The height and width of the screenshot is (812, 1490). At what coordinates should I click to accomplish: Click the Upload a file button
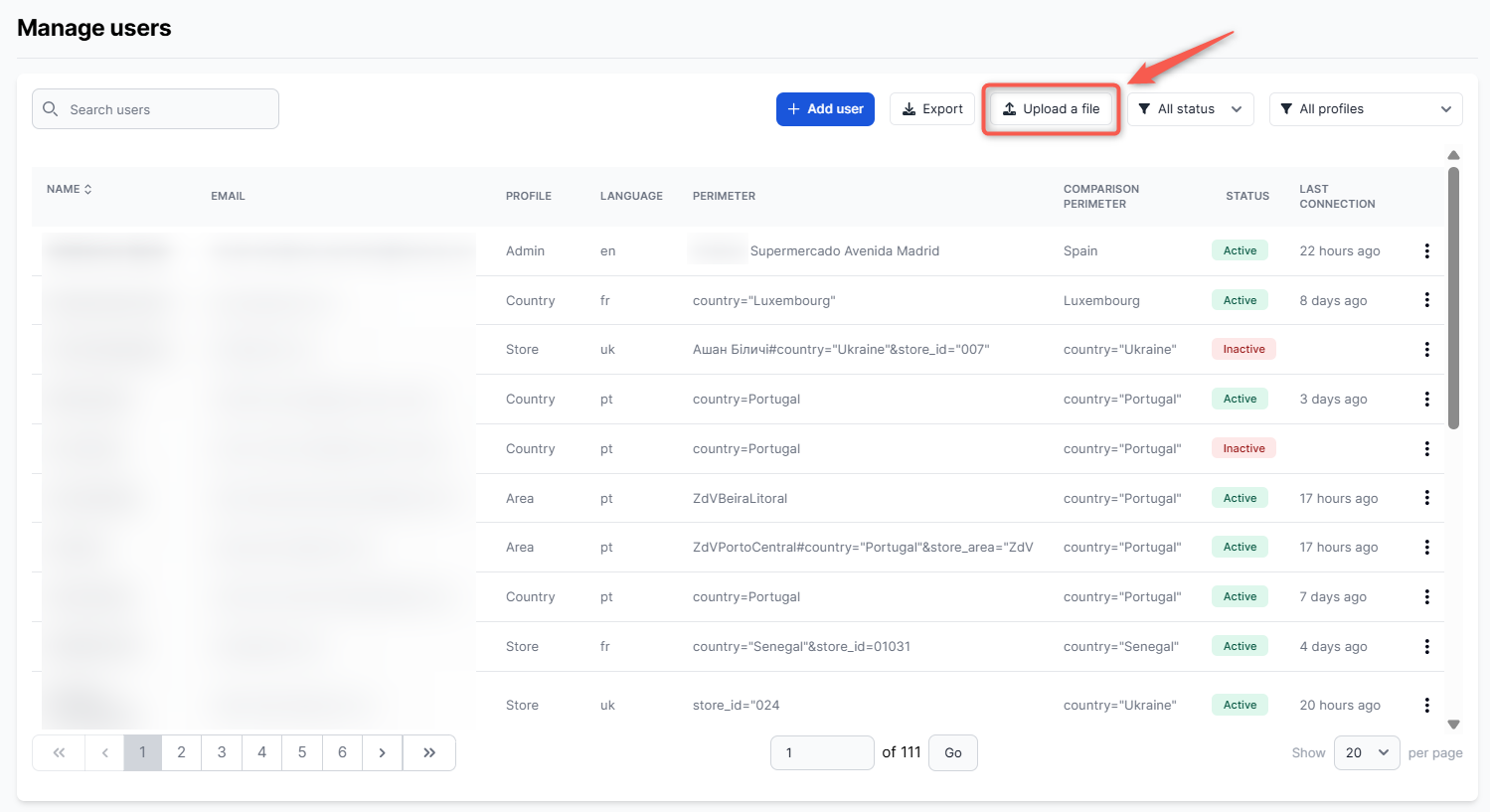click(1051, 109)
